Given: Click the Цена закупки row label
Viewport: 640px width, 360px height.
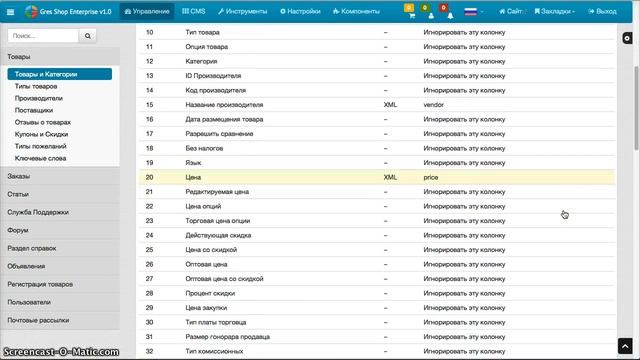Looking at the screenshot, I should [206, 308].
